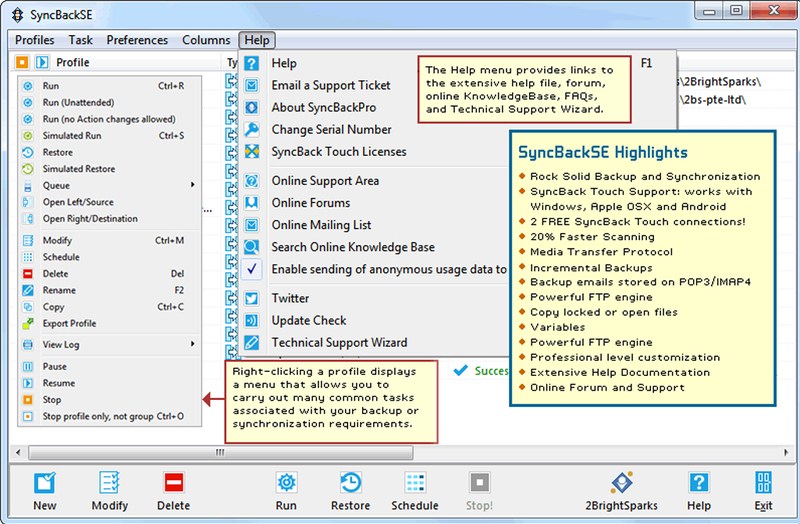Click the Profile column header
Viewport: 800px width, 524px height.
tap(72, 62)
